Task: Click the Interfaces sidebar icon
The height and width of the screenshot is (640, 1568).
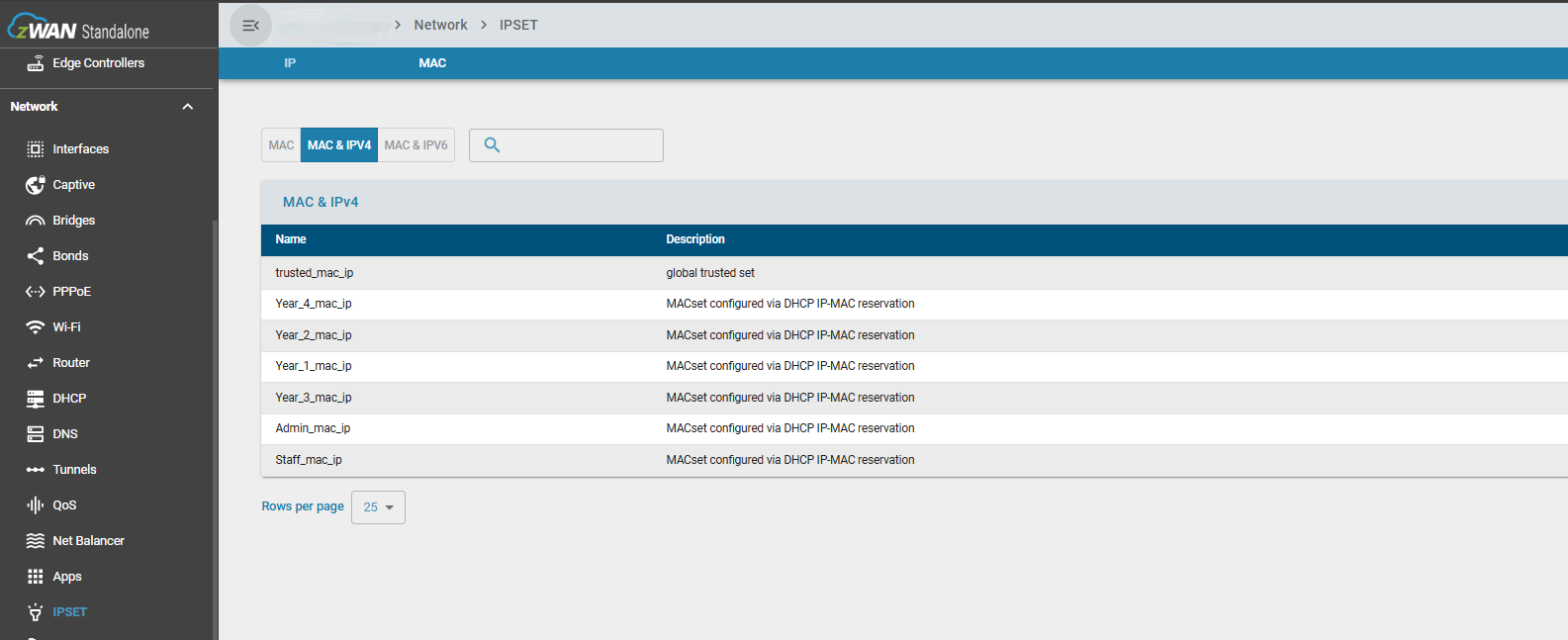Action: click(x=36, y=149)
